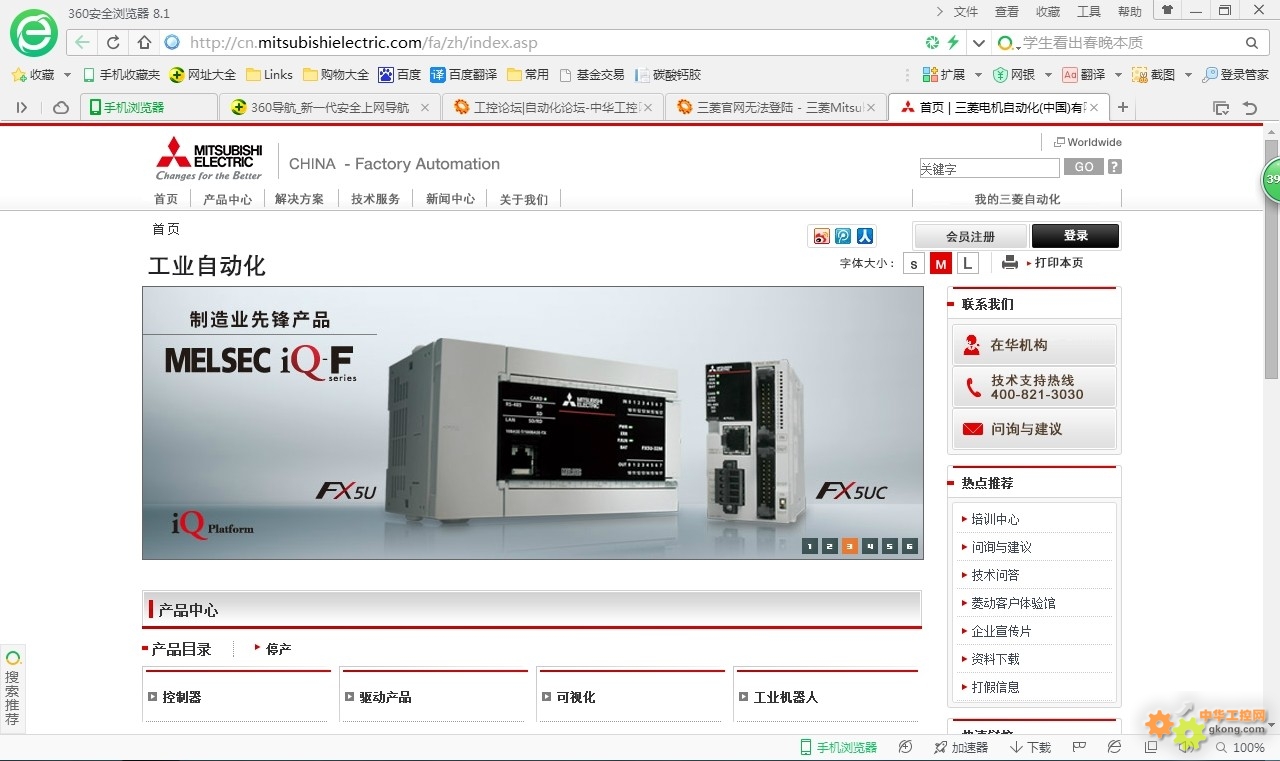The width and height of the screenshot is (1280, 761).
Task: Open 百度 paw bookmark
Action: pos(399,75)
